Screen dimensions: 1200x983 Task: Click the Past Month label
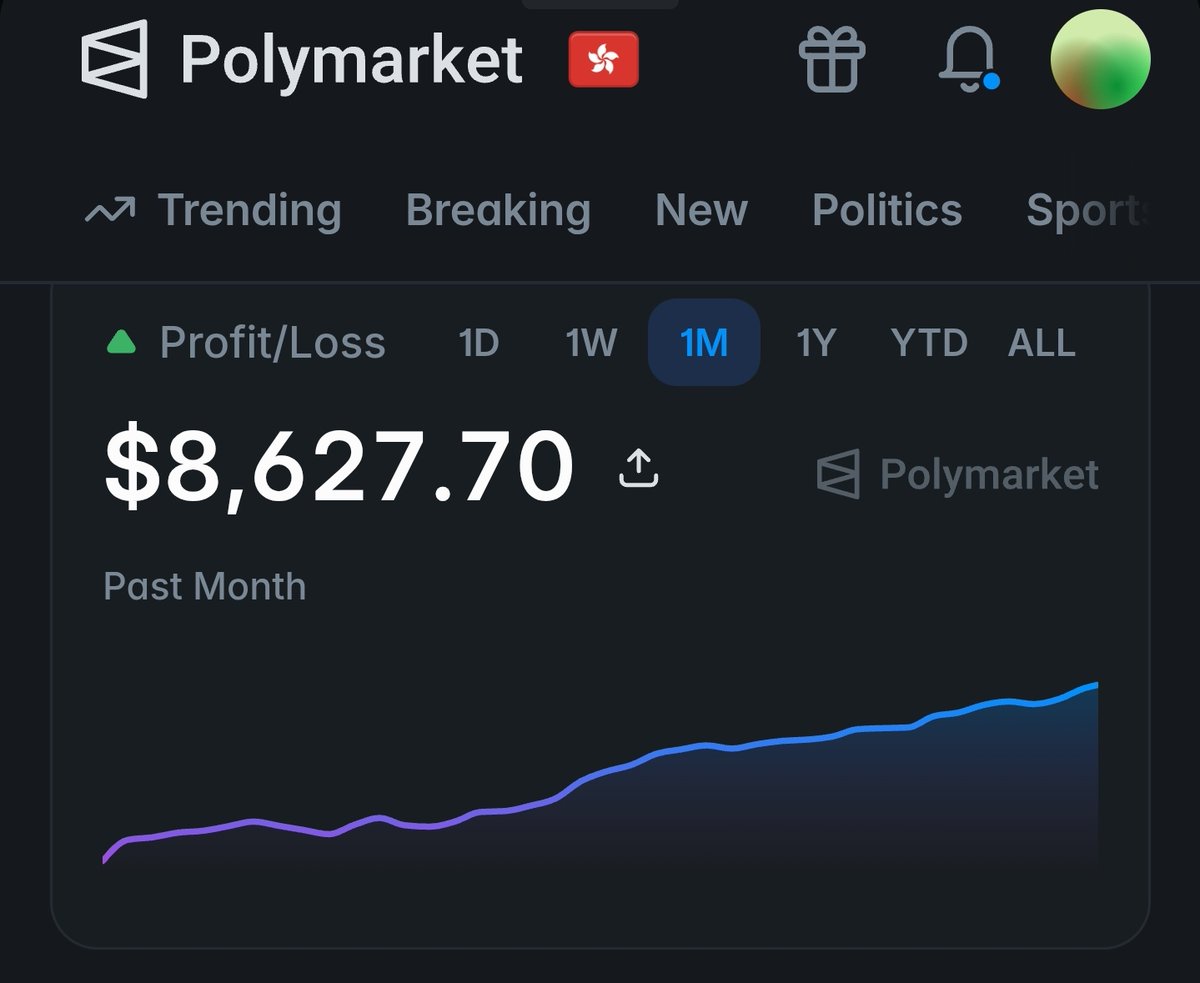(205, 586)
